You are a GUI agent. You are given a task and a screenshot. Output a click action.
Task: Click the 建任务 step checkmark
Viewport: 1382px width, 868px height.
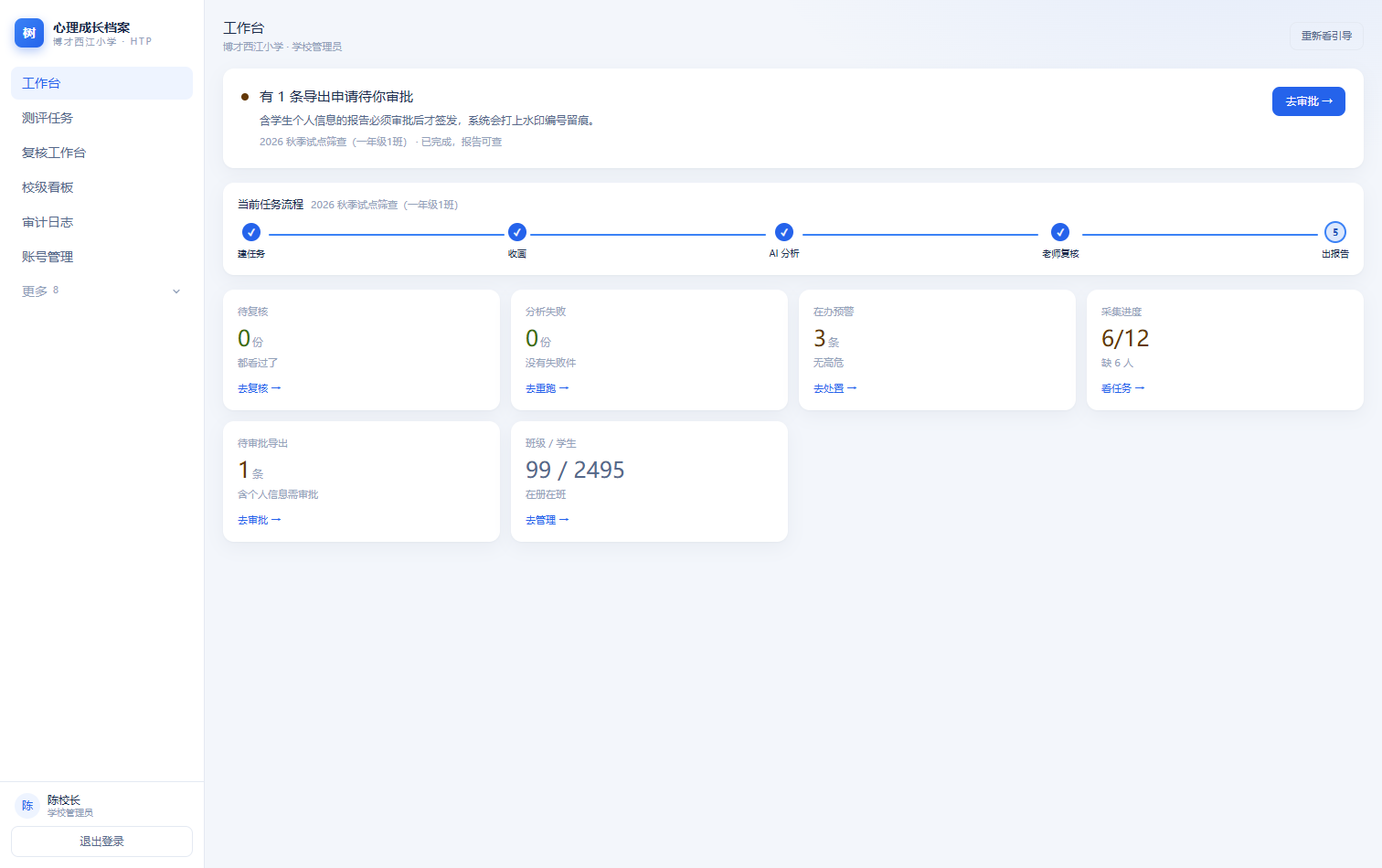[251, 232]
